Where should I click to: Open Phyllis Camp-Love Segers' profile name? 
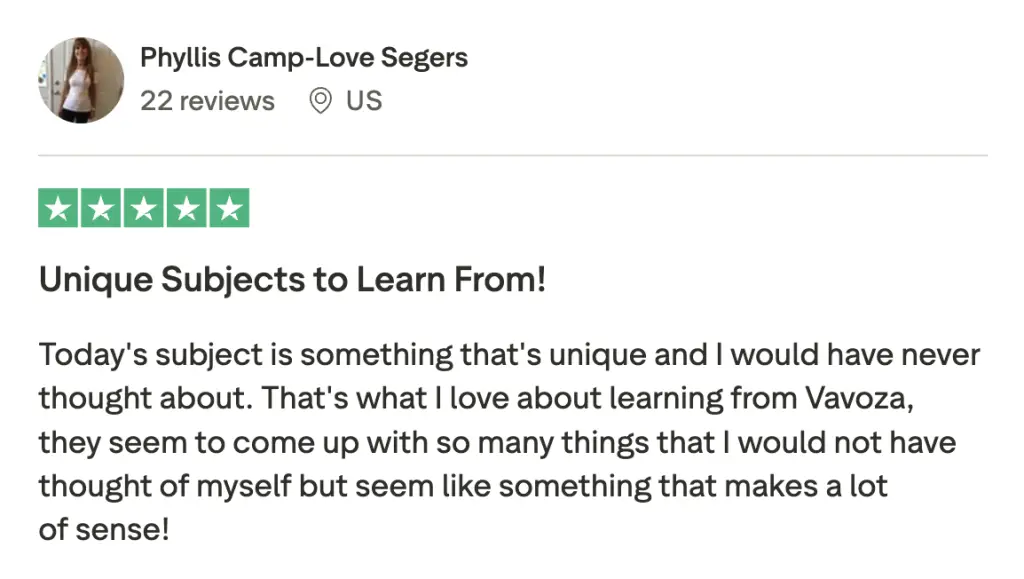click(303, 58)
